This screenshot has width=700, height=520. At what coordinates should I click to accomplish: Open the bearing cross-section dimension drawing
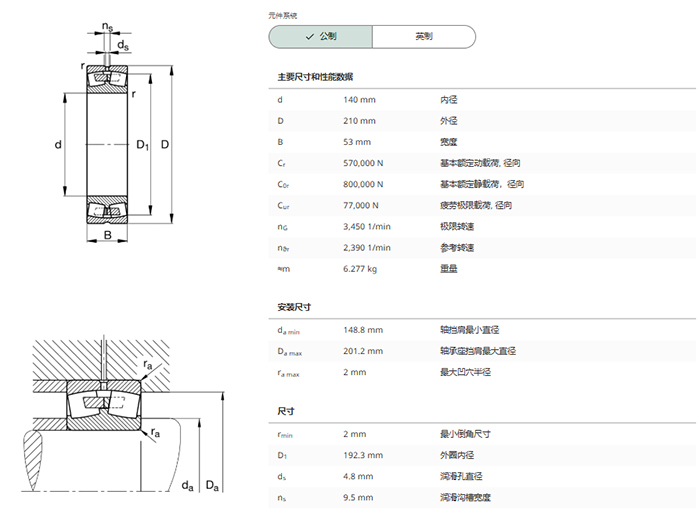tap(113, 133)
